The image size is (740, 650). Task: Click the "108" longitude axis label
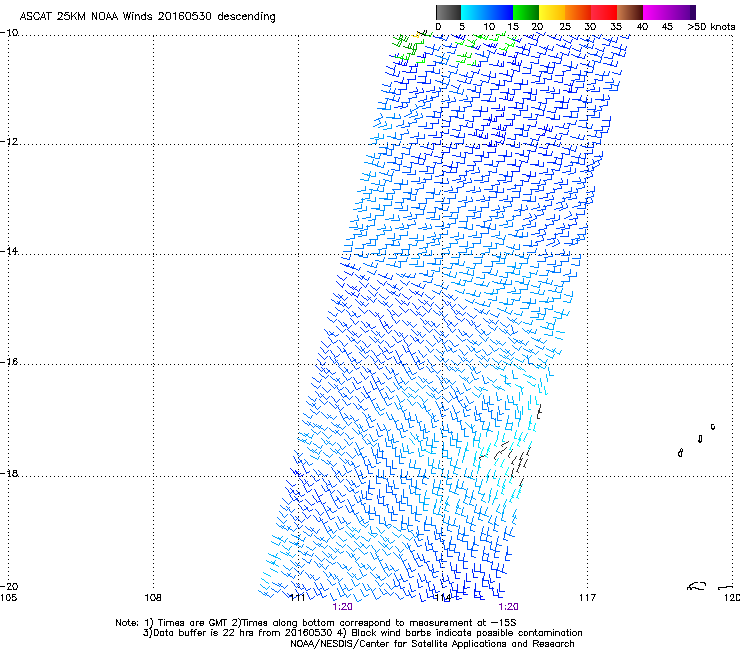click(153, 598)
